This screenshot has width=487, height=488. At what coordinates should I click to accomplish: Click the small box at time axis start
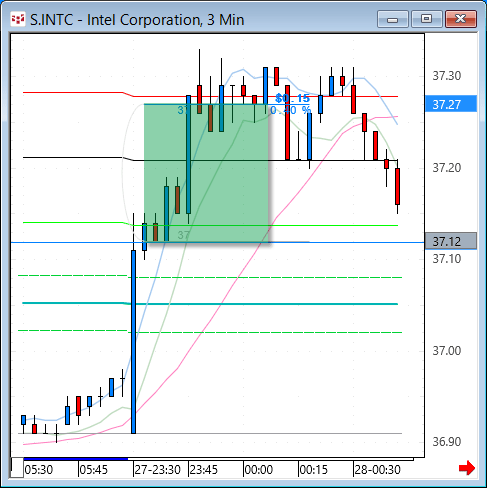tap(17, 468)
